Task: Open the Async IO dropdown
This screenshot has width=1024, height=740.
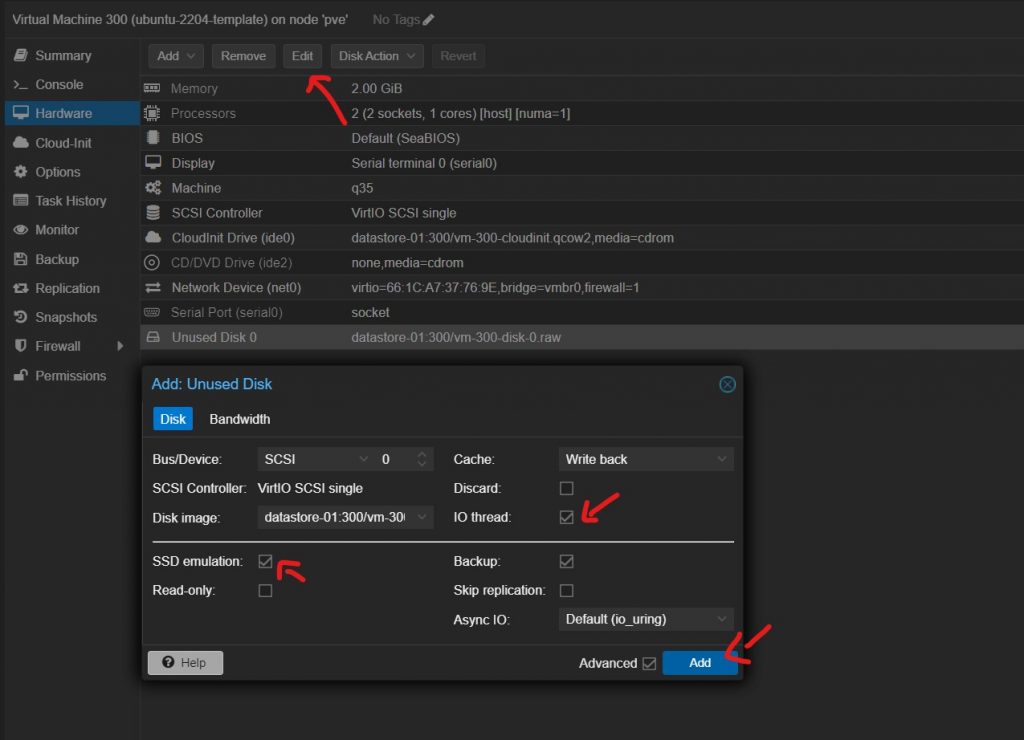Action: pyautogui.click(x=645, y=619)
